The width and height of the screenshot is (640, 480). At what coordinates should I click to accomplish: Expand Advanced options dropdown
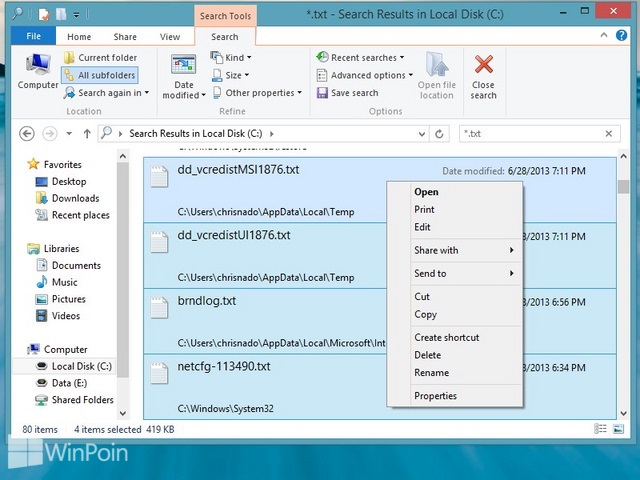[x=365, y=75]
